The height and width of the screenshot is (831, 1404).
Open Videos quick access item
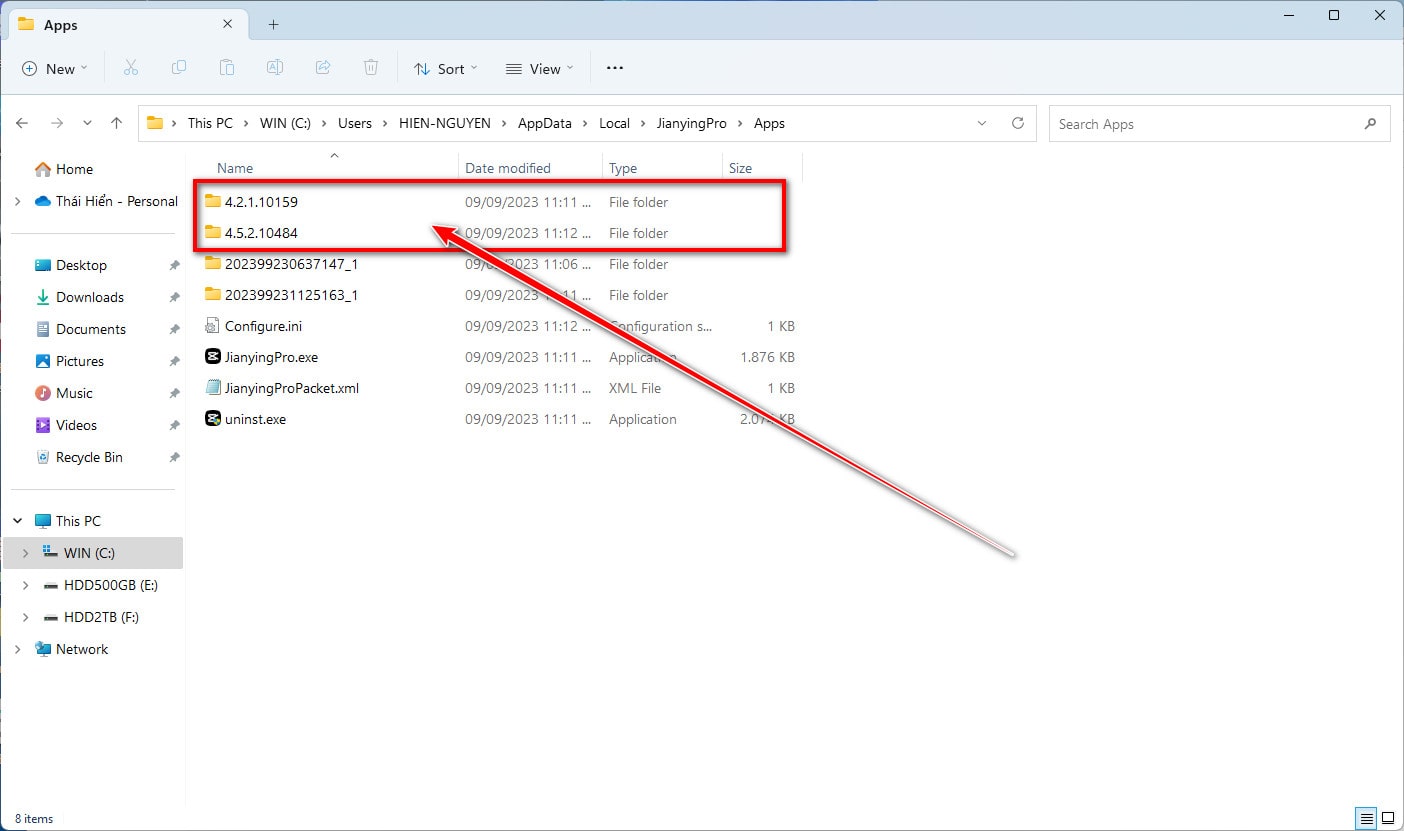[x=66, y=425]
